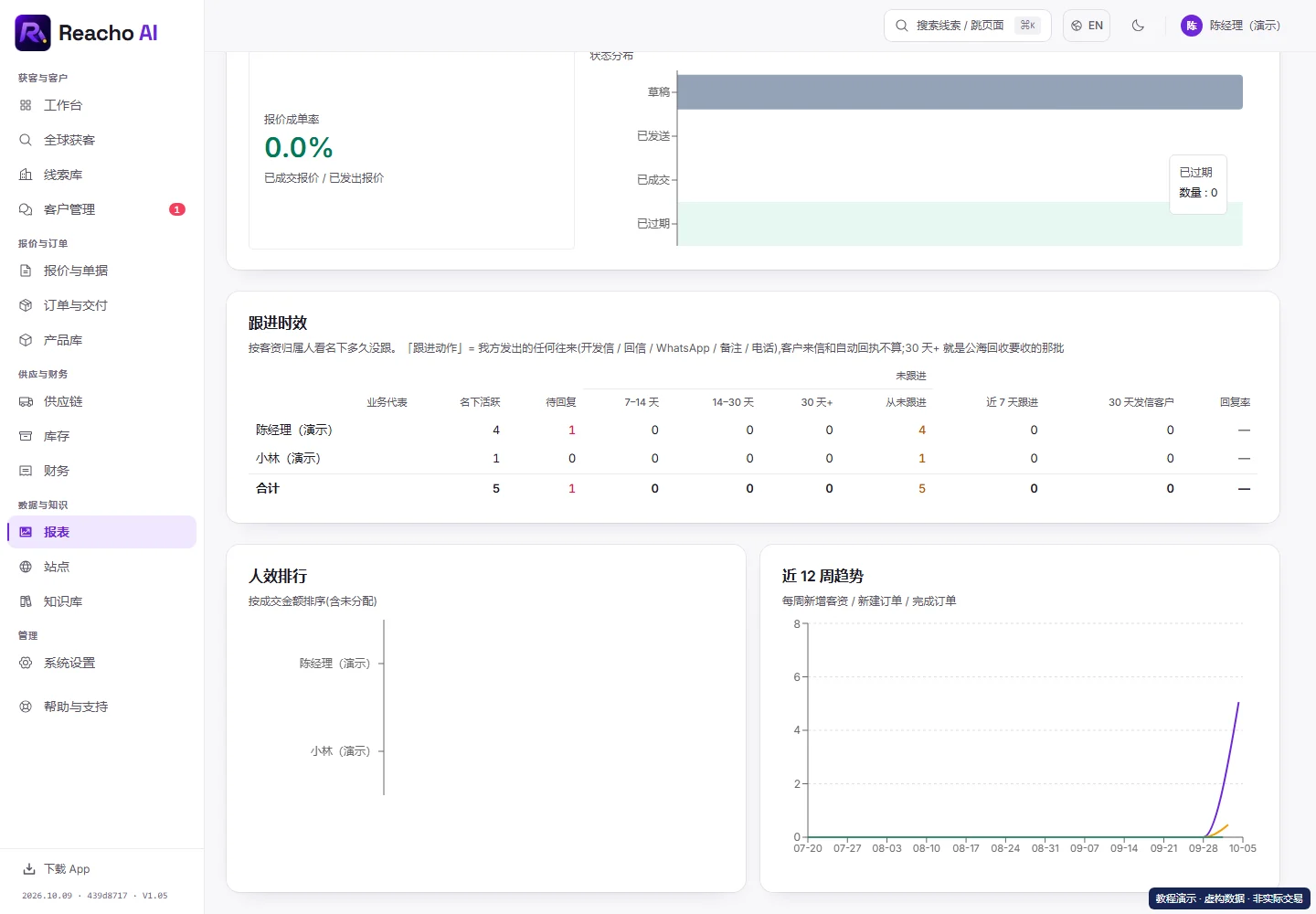Click the 人效排行 card title

278,576
